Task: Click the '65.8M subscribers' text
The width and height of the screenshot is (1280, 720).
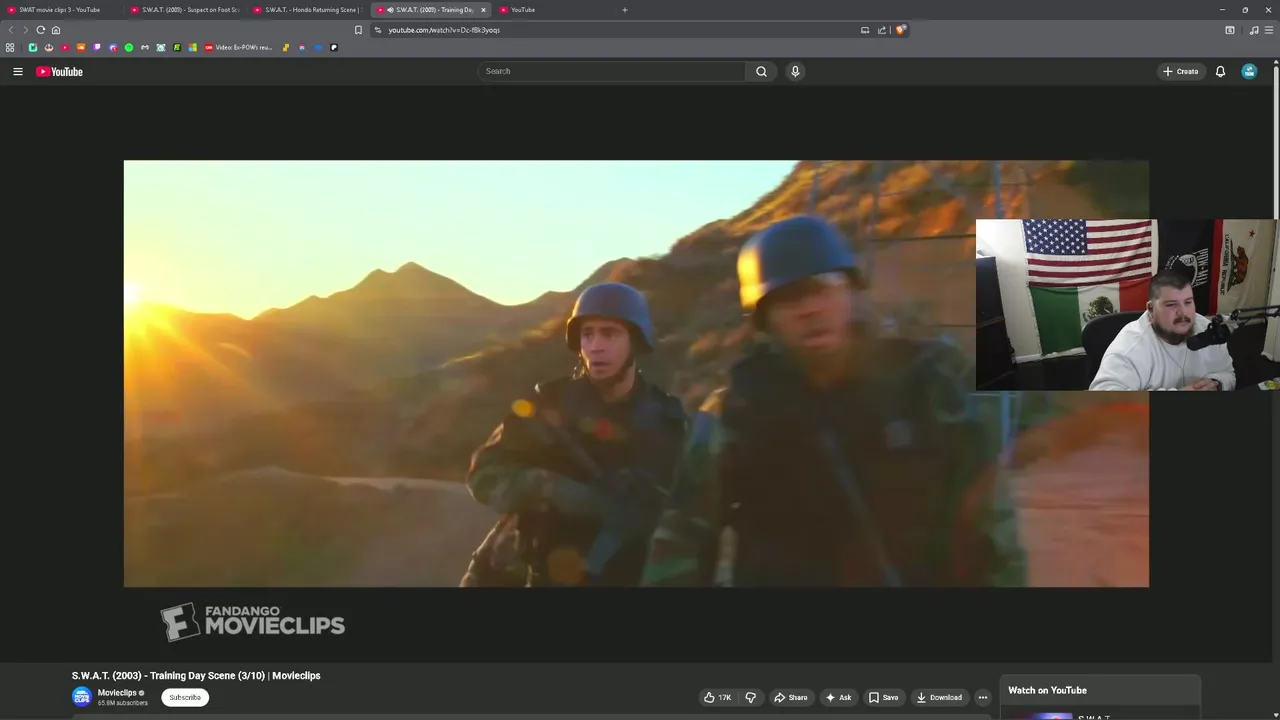Action: click(123, 703)
